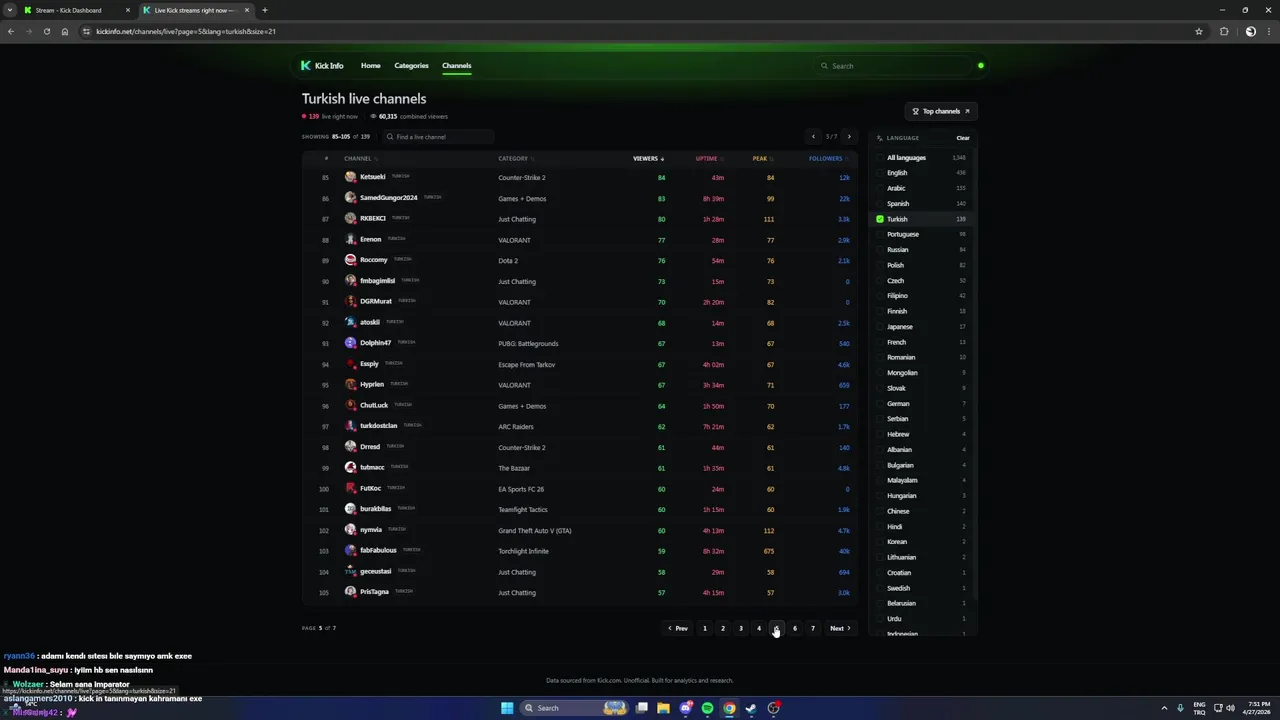Open File Explorer from taskbar
1280x720 pixels.
663,708
